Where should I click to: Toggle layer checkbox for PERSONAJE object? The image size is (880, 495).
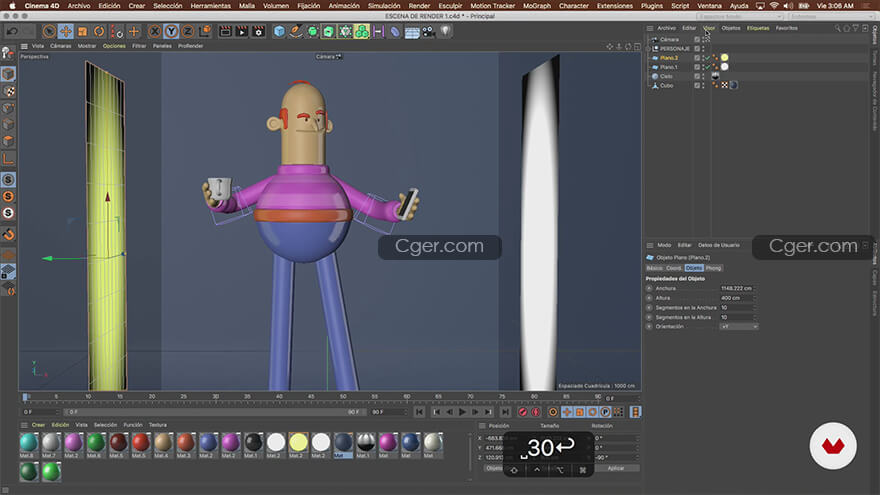(697, 49)
